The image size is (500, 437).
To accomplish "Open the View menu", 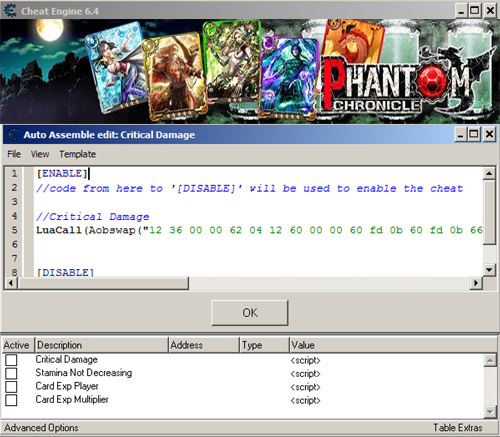I will [40, 154].
